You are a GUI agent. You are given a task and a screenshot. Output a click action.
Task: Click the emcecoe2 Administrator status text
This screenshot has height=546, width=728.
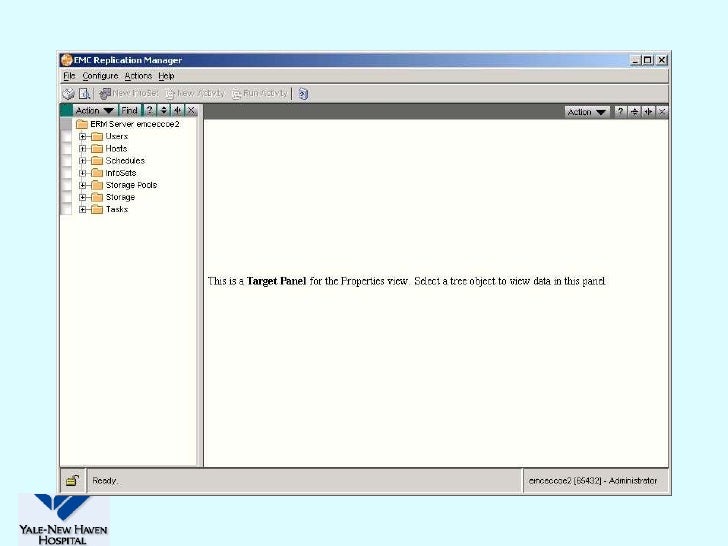[x=593, y=481]
